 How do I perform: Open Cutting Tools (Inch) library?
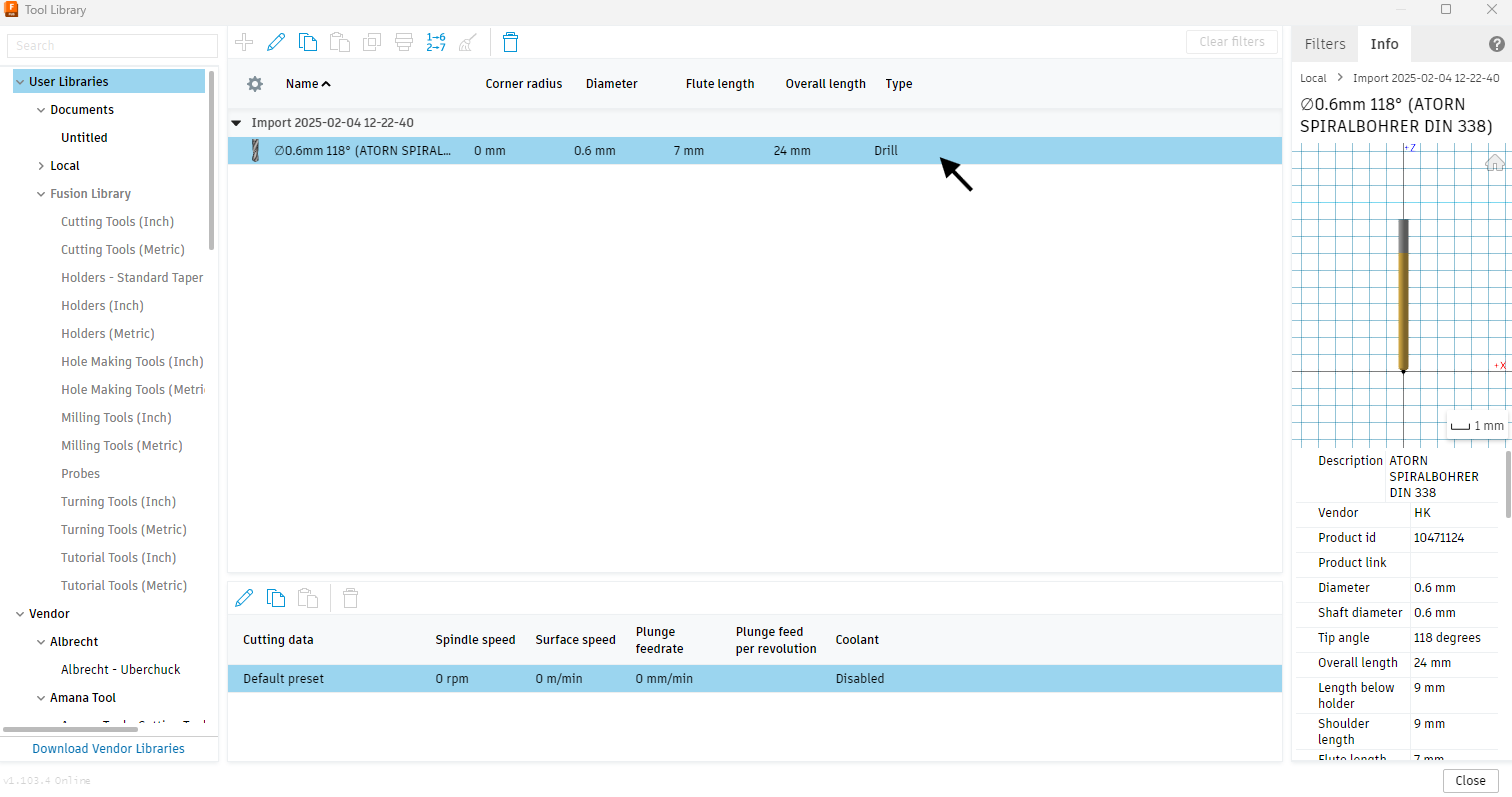pyautogui.click(x=115, y=222)
